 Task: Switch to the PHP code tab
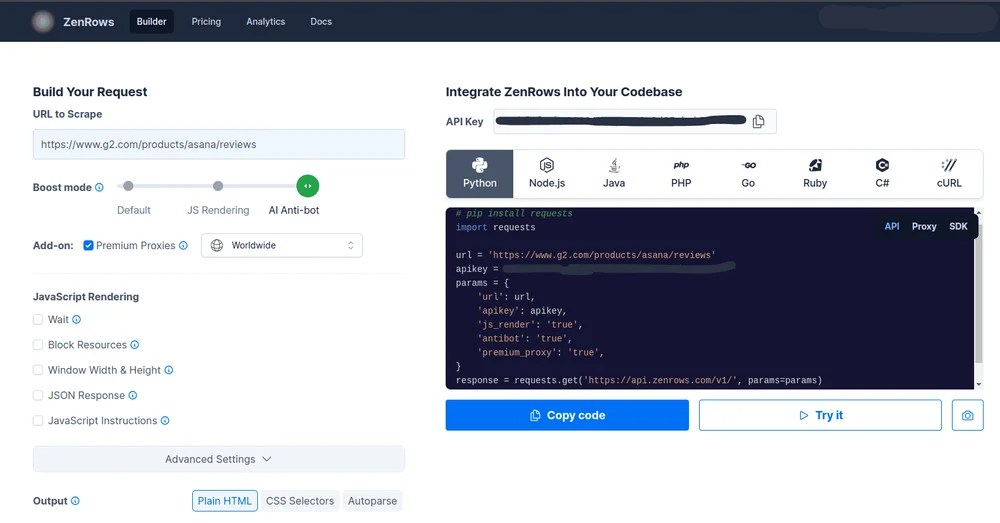(x=680, y=173)
